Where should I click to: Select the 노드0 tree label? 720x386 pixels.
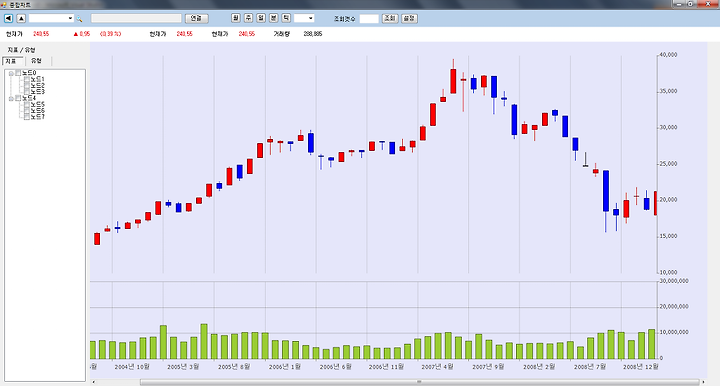[x=29, y=73]
